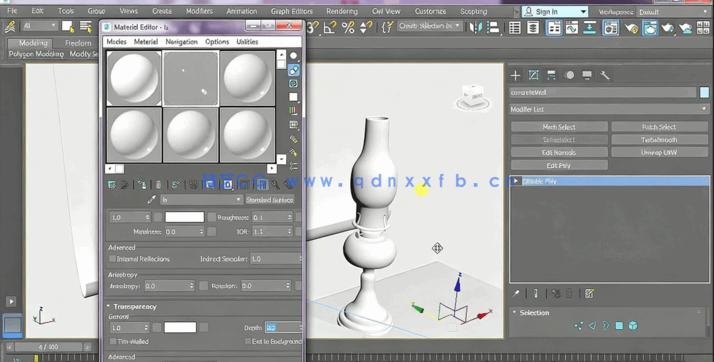714x362 pixels.
Task: Select Element sub-object cube icon
Action: point(633,326)
